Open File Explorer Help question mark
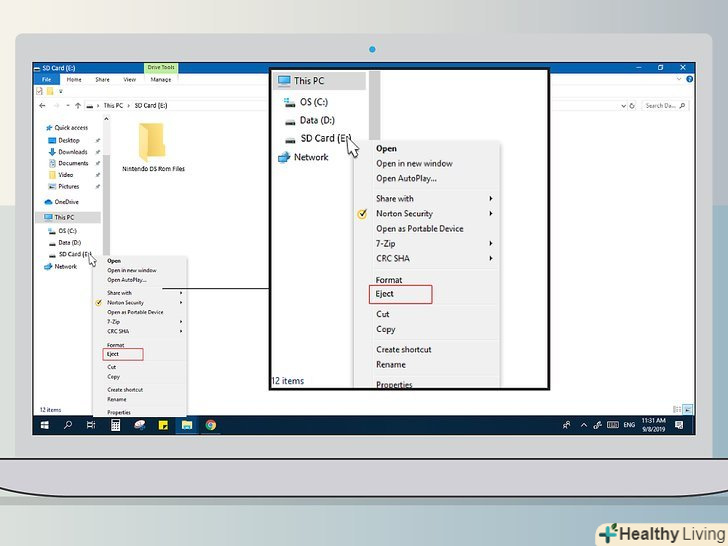This screenshot has height=546, width=728. pos(689,79)
